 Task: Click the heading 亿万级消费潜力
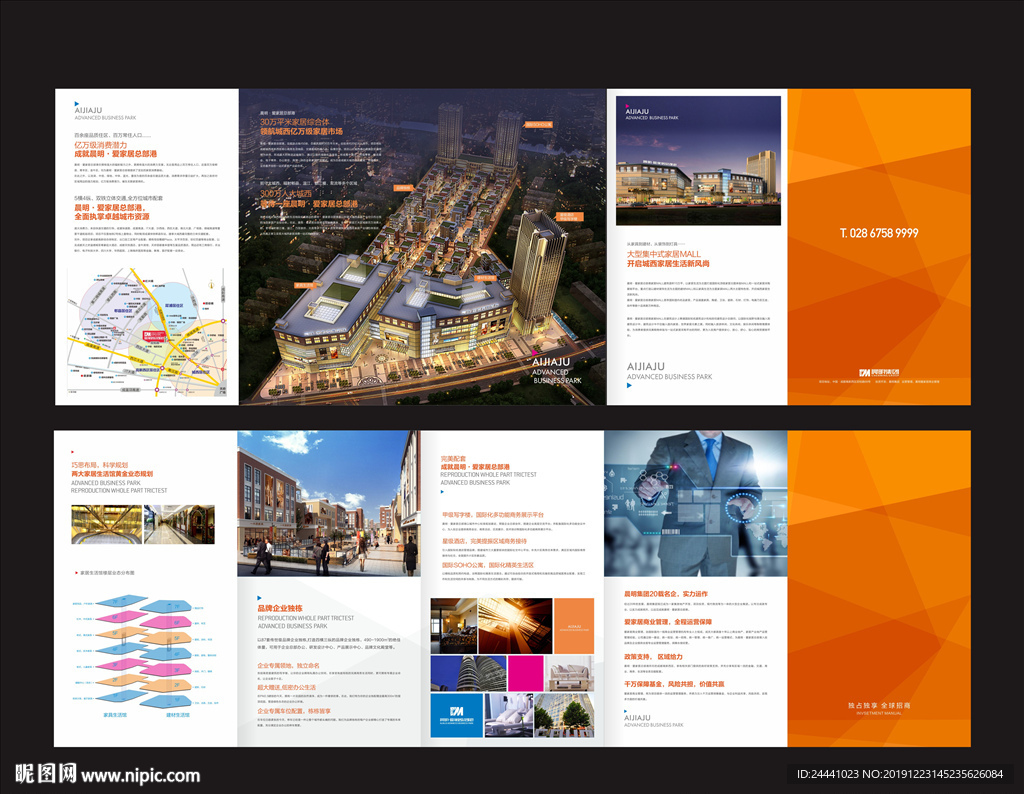coord(101,145)
